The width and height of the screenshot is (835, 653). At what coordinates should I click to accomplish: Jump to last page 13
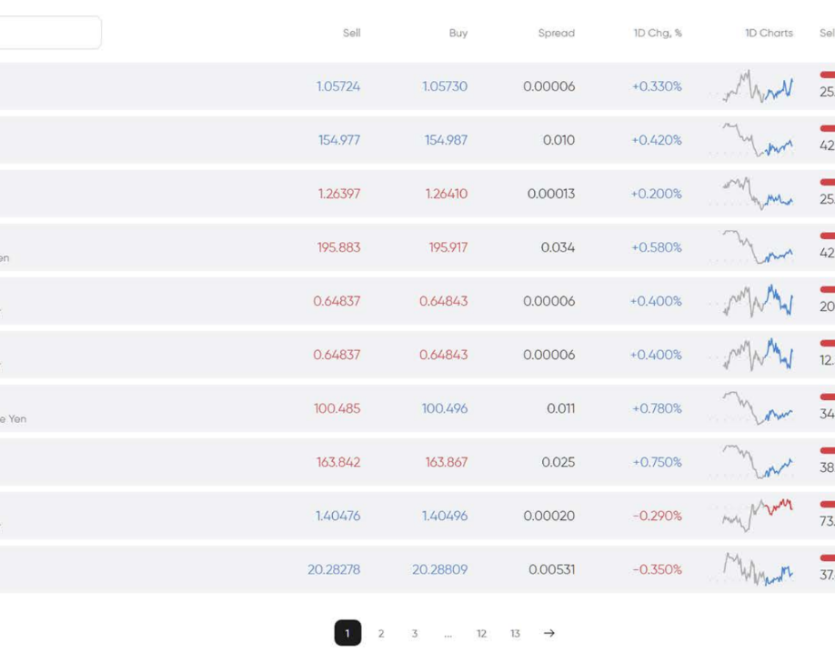(515, 633)
